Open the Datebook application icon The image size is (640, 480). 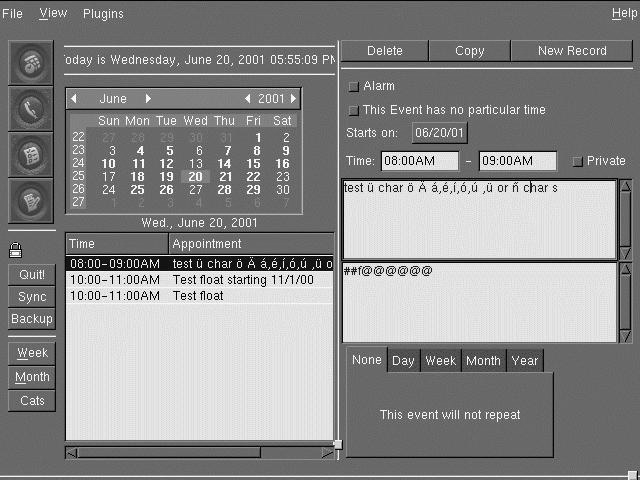point(32,63)
